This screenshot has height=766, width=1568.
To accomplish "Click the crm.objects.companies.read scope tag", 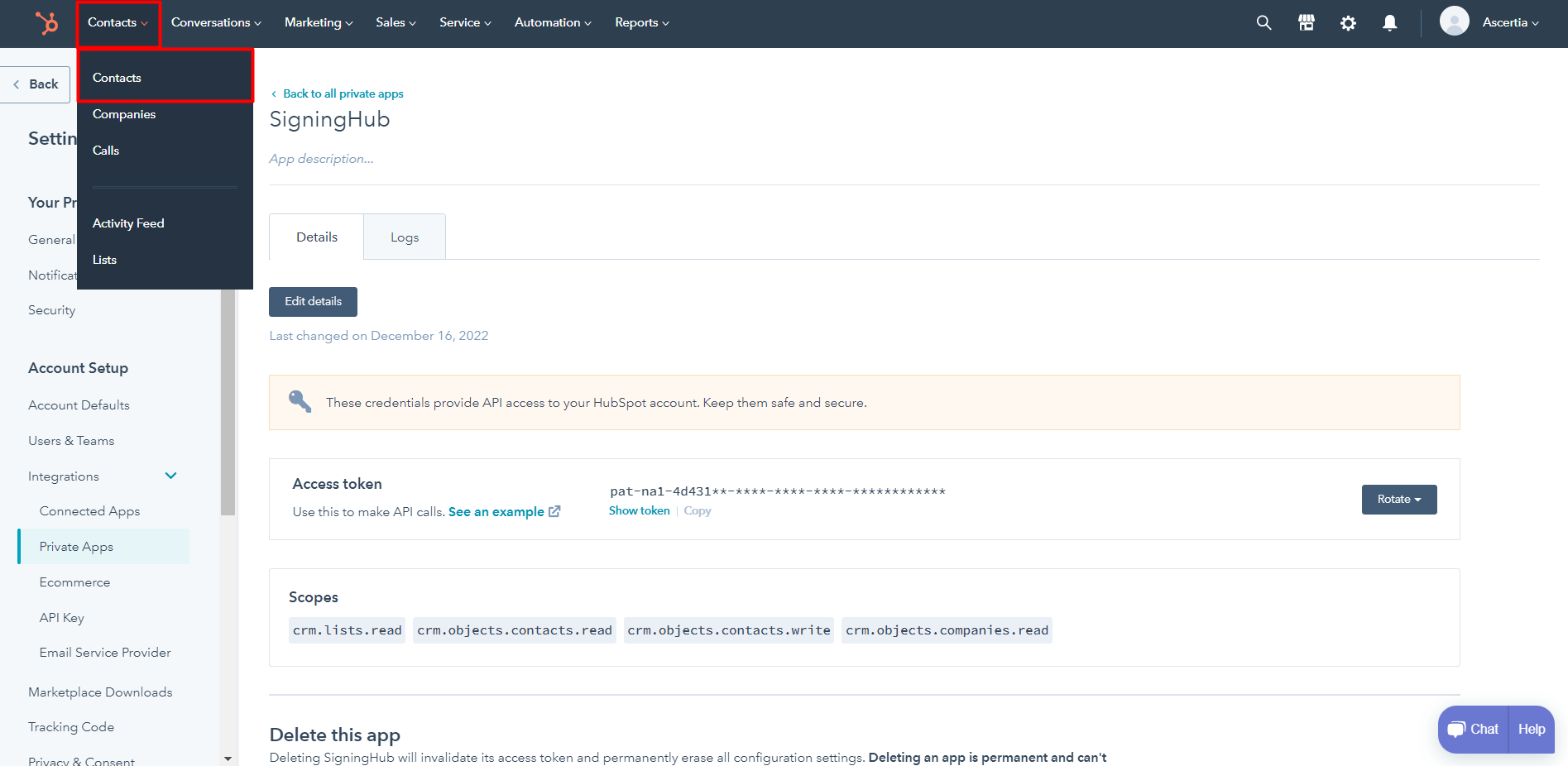I will tap(947, 630).
